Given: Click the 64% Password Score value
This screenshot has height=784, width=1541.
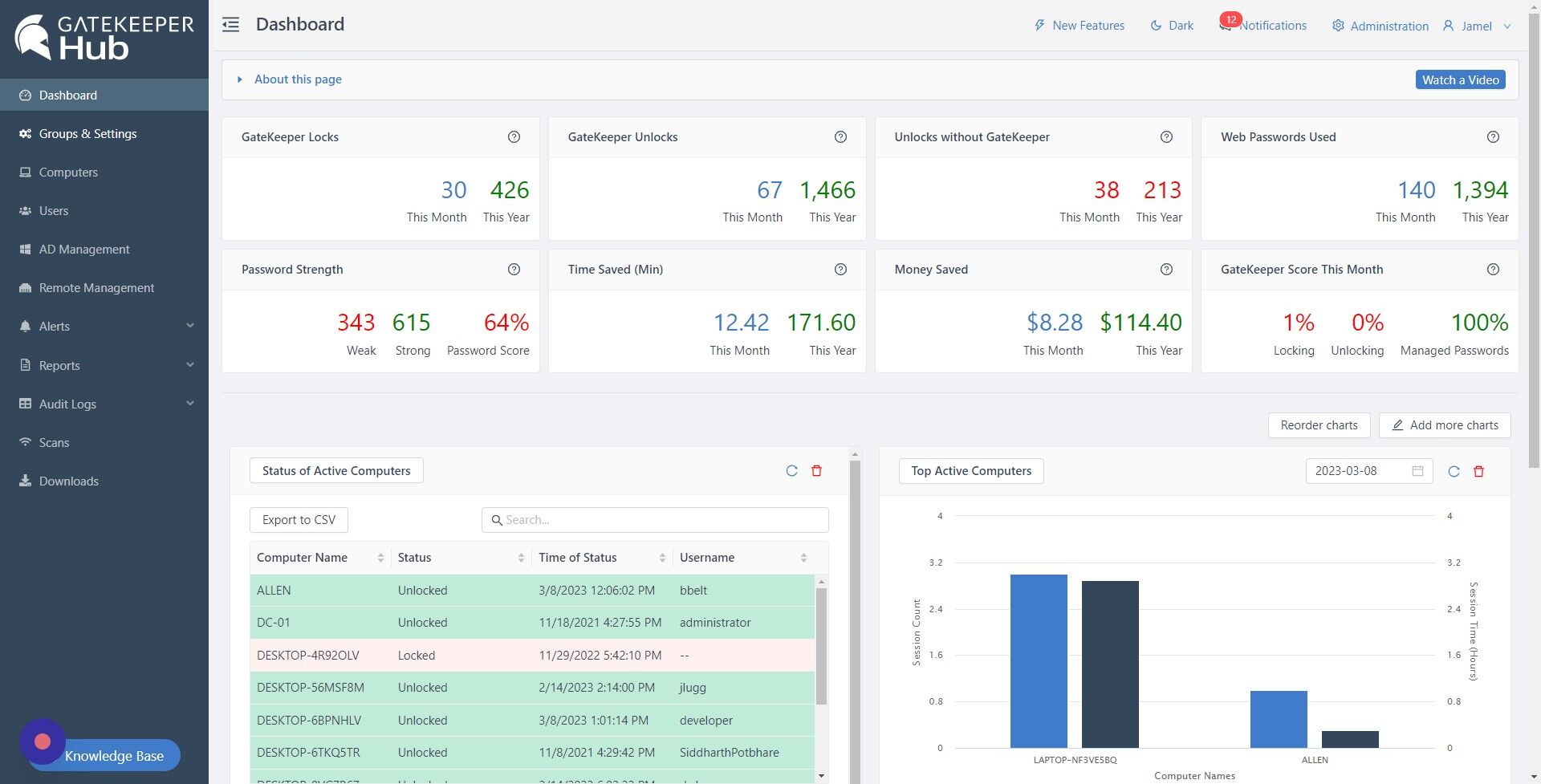Looking at the screenshot, I should [506, 323].
